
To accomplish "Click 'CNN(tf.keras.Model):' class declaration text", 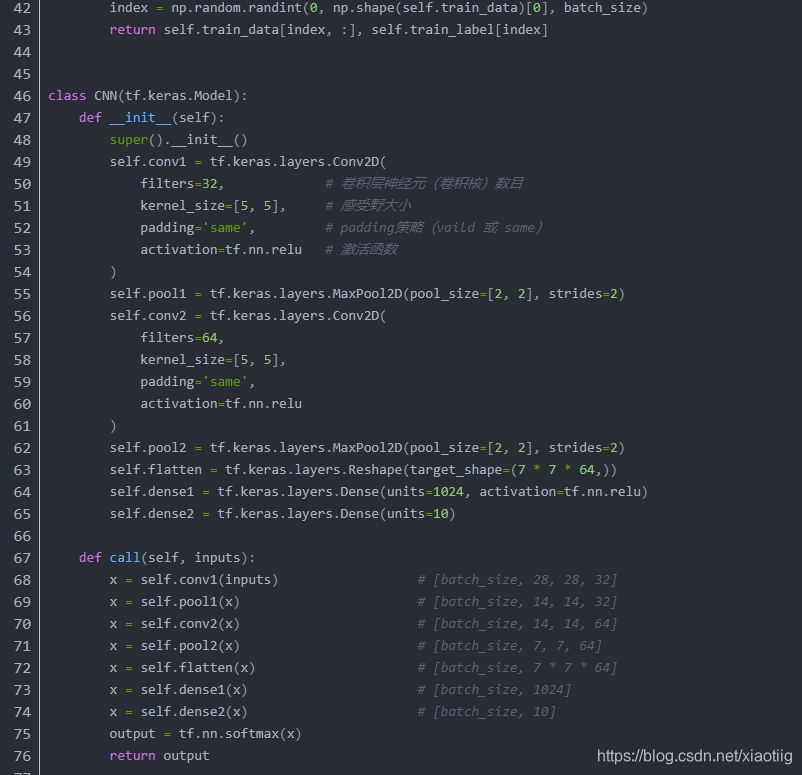I will coord(171,96).
